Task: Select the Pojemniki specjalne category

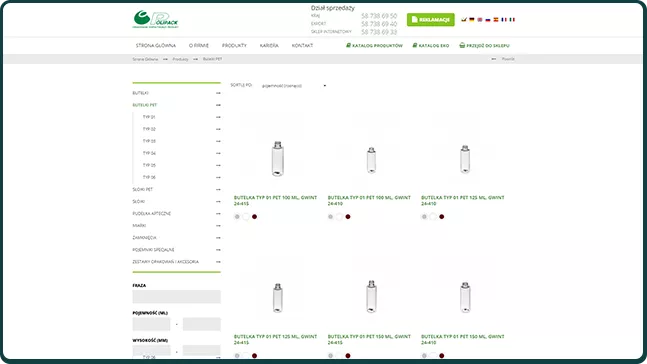Action: (153, 250)
